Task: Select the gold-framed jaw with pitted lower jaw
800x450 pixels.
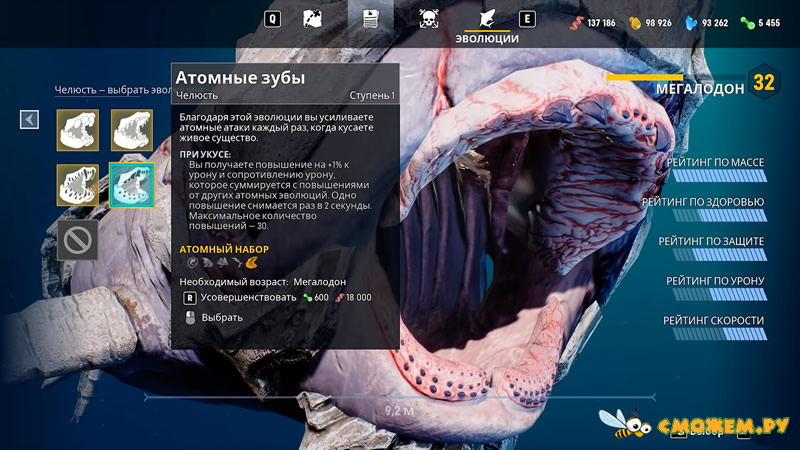Action: tap(78, 185)
